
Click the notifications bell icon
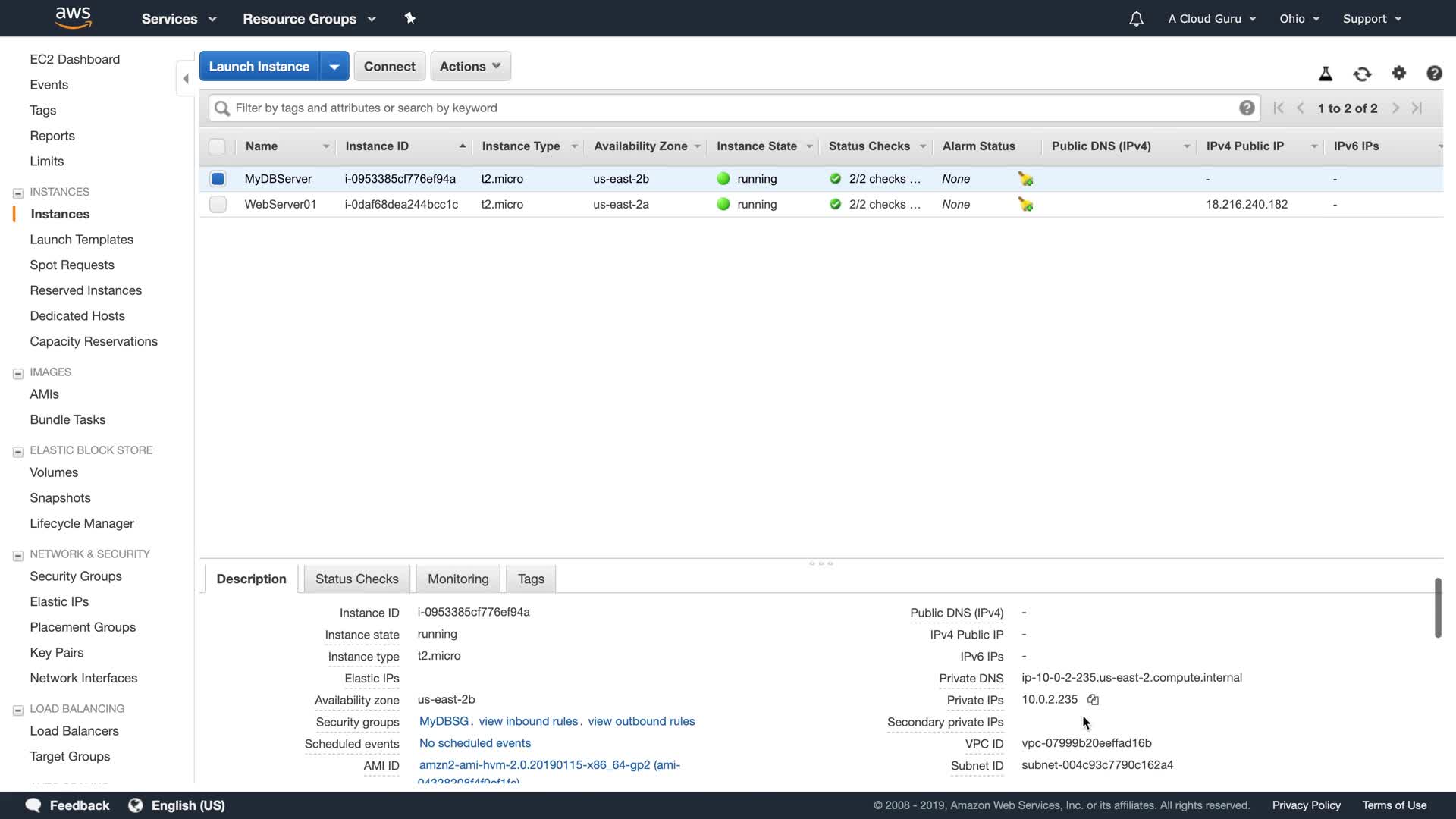click(x=1136, y=19)
